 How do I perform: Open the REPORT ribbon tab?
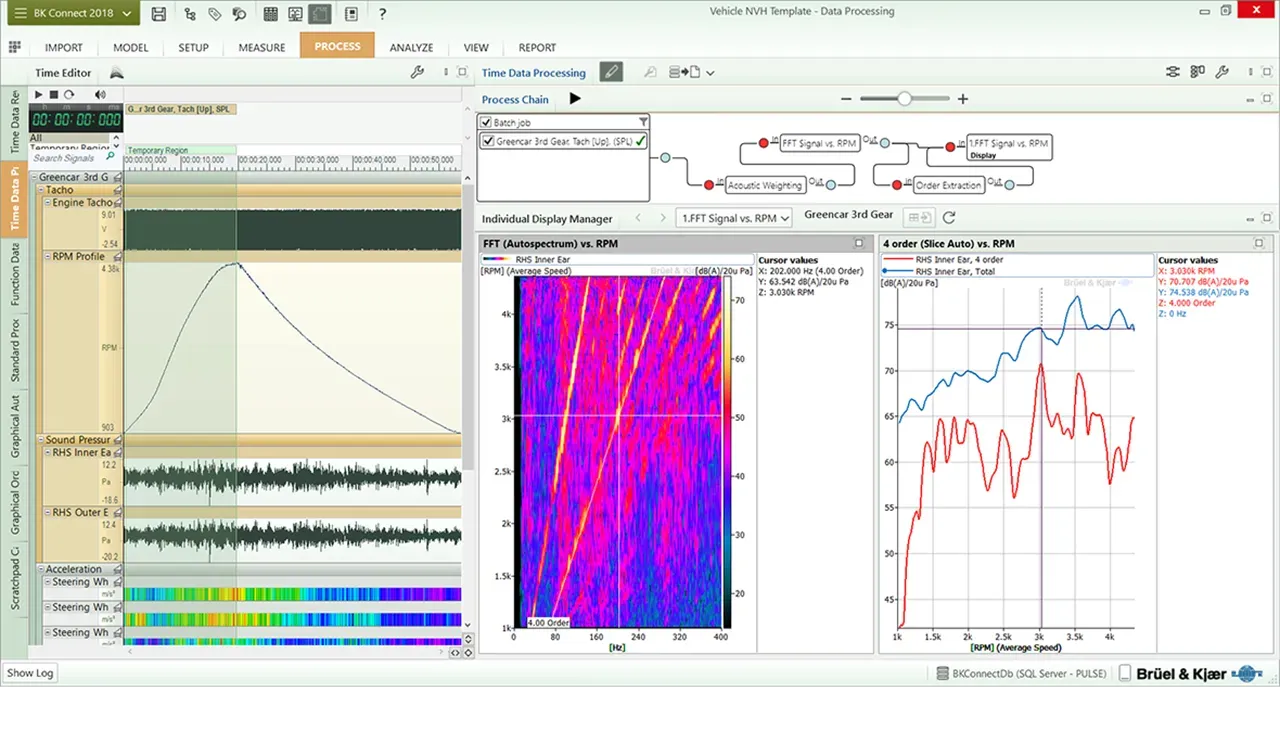point(537,47)
